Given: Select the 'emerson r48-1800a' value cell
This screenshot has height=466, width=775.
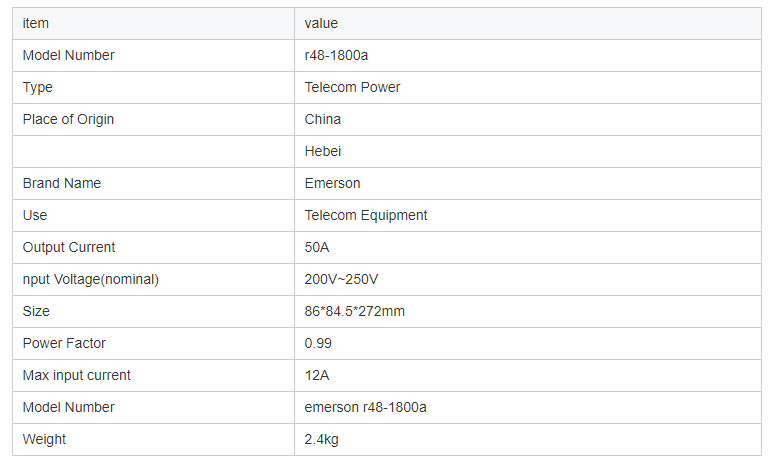Looking at the screenshot, I should pyautogui.click(x=528, y=407).
